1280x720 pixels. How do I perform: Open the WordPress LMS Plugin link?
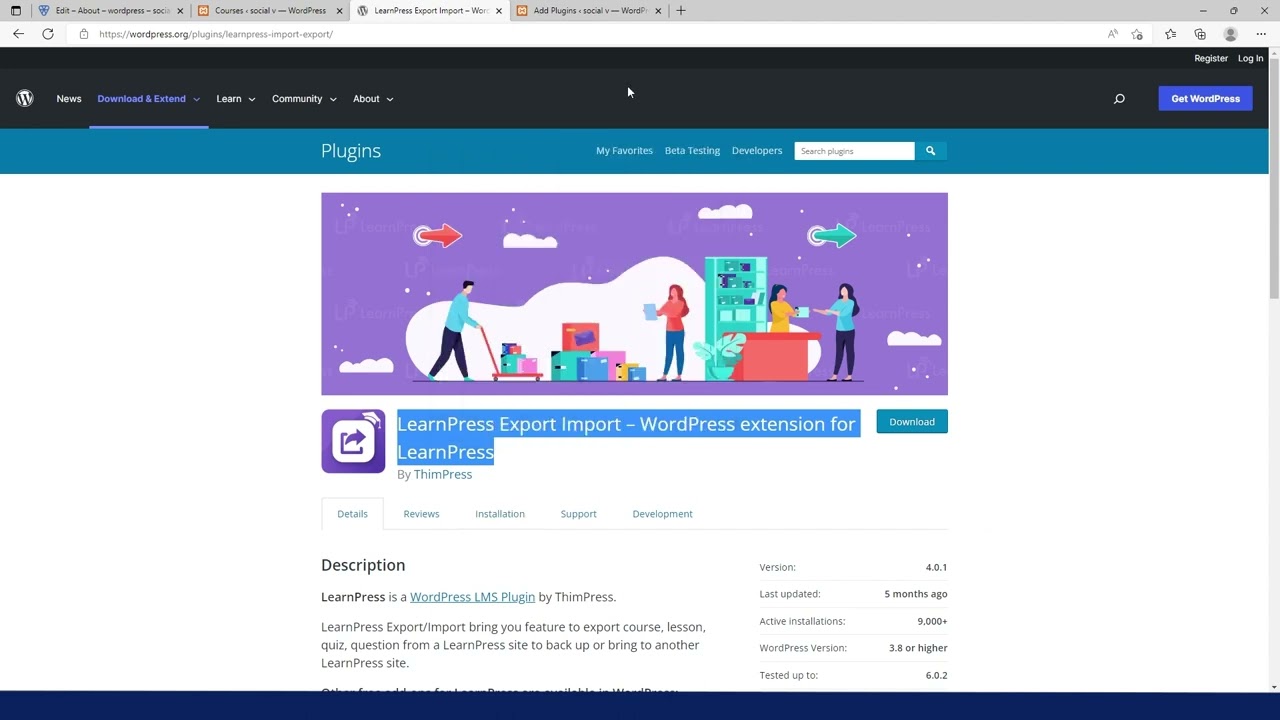(x=472, y=597)
